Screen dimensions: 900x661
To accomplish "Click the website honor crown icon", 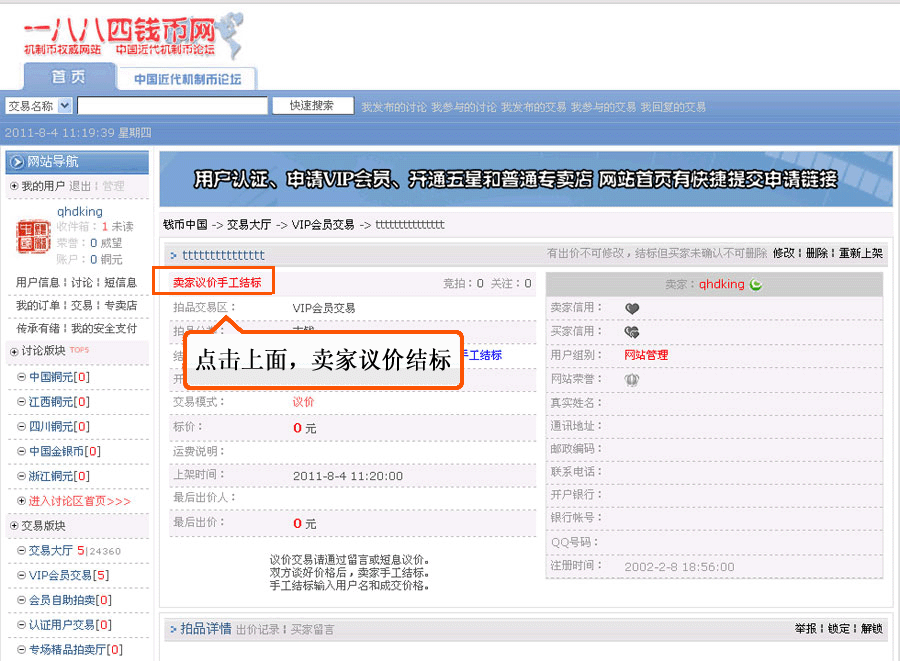I will [632, 380].
